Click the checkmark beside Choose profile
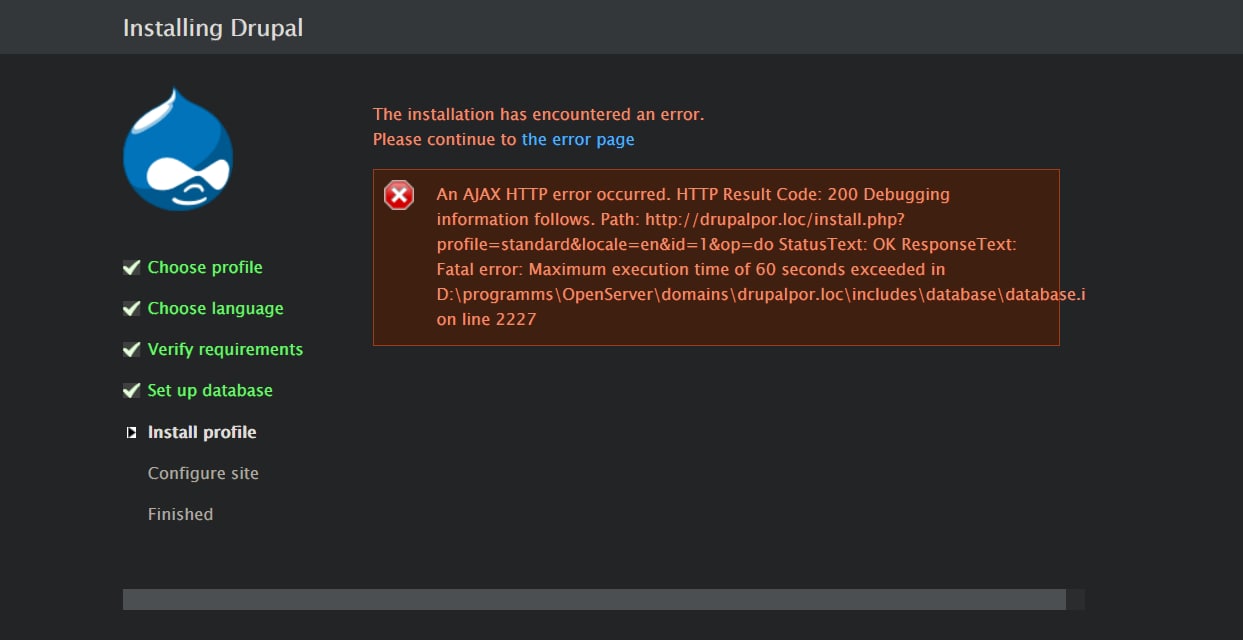The image size is (1243, 640). (131, 267)
